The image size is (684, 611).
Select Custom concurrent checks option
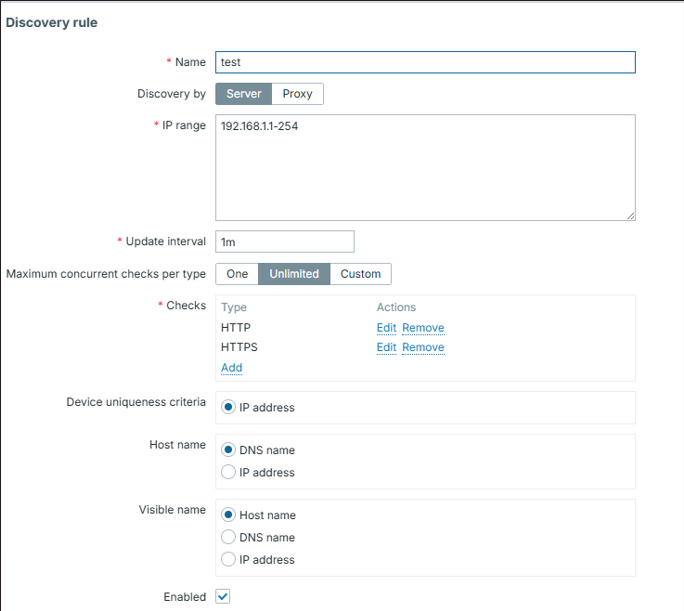pos(360,274)
